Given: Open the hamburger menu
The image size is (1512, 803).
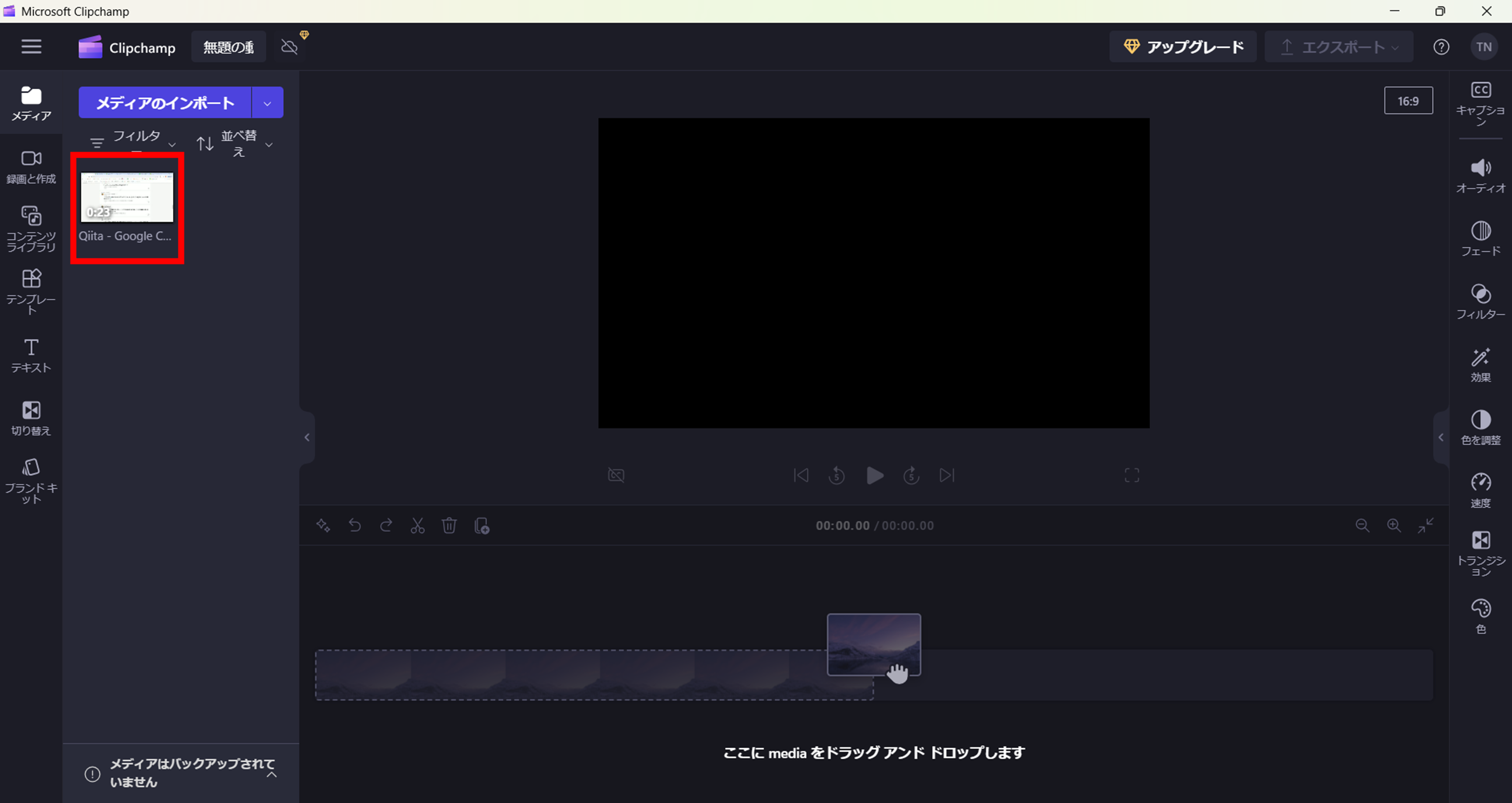Looking at the screenshot, I should click(31, 46).
